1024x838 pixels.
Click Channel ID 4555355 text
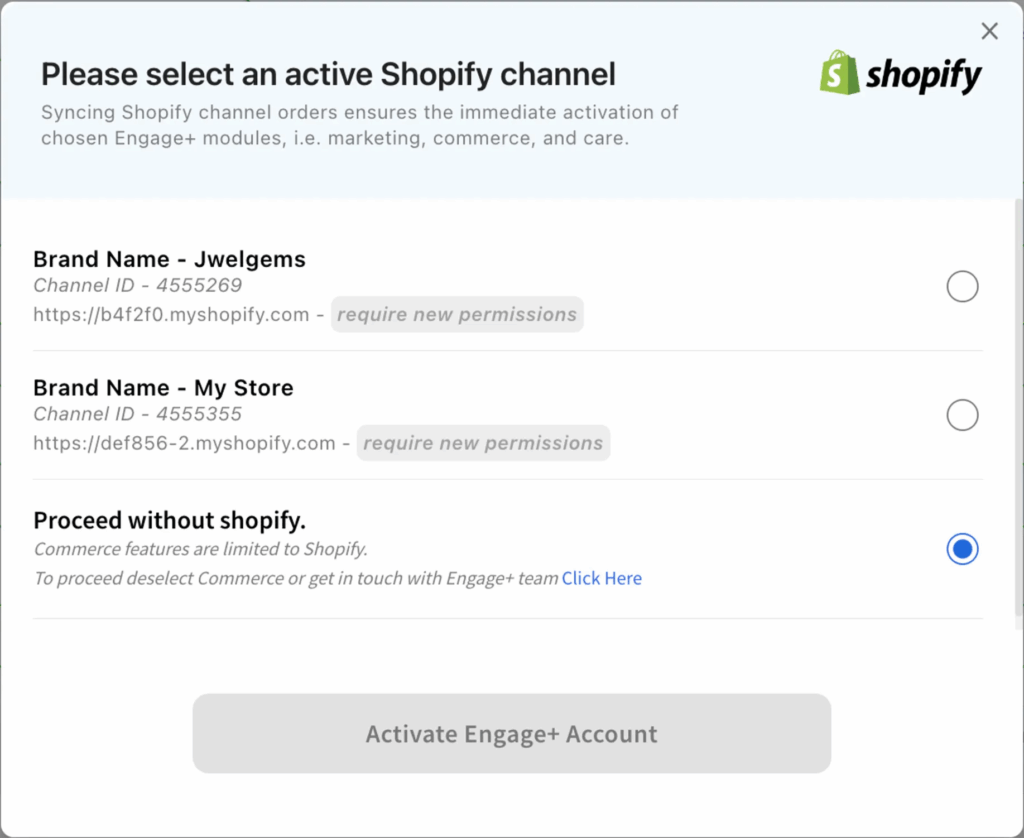pyautogui.click(x=137, y=414)
